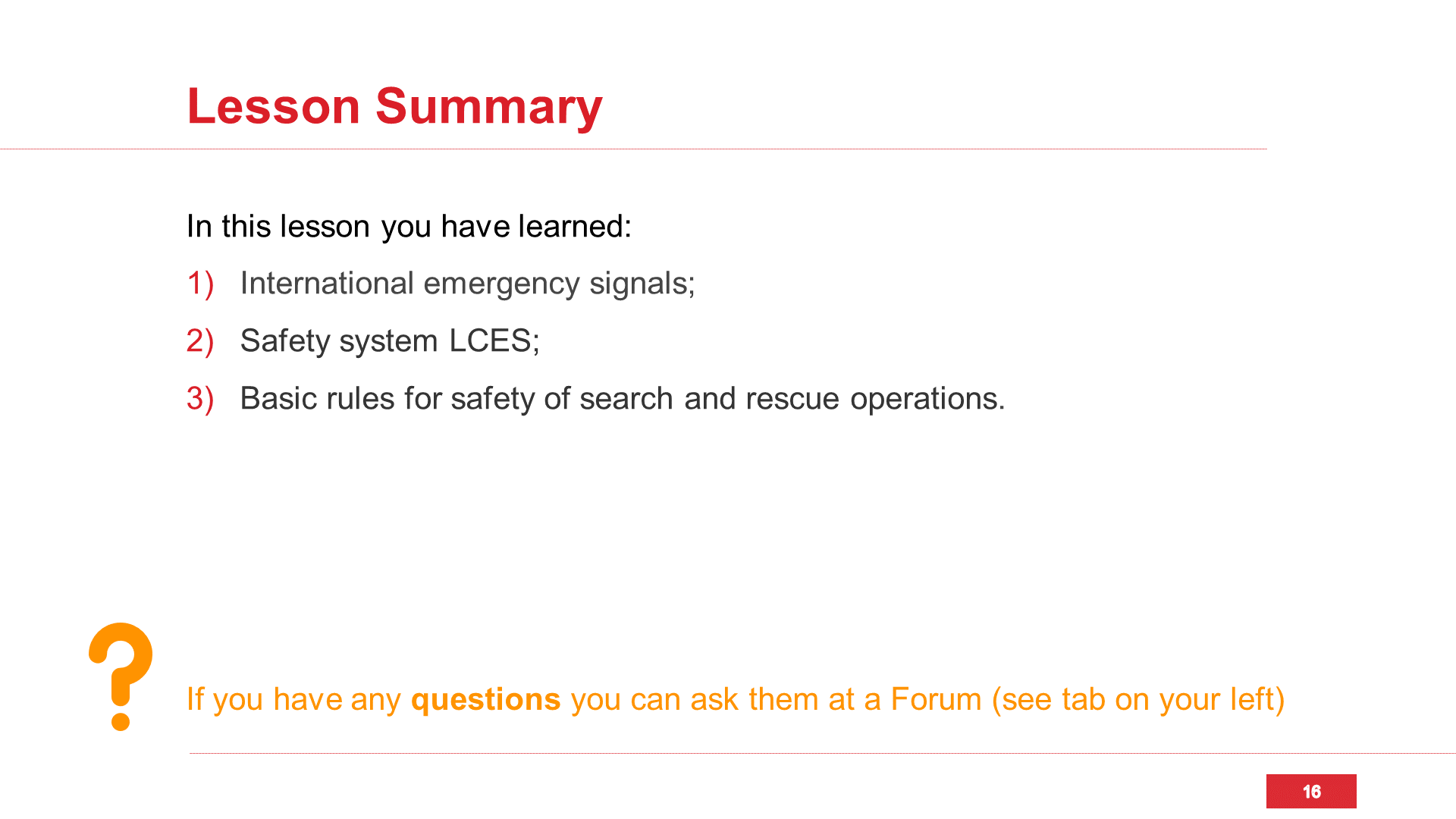Click the word "operations." in item three

[x=927, y=399]
